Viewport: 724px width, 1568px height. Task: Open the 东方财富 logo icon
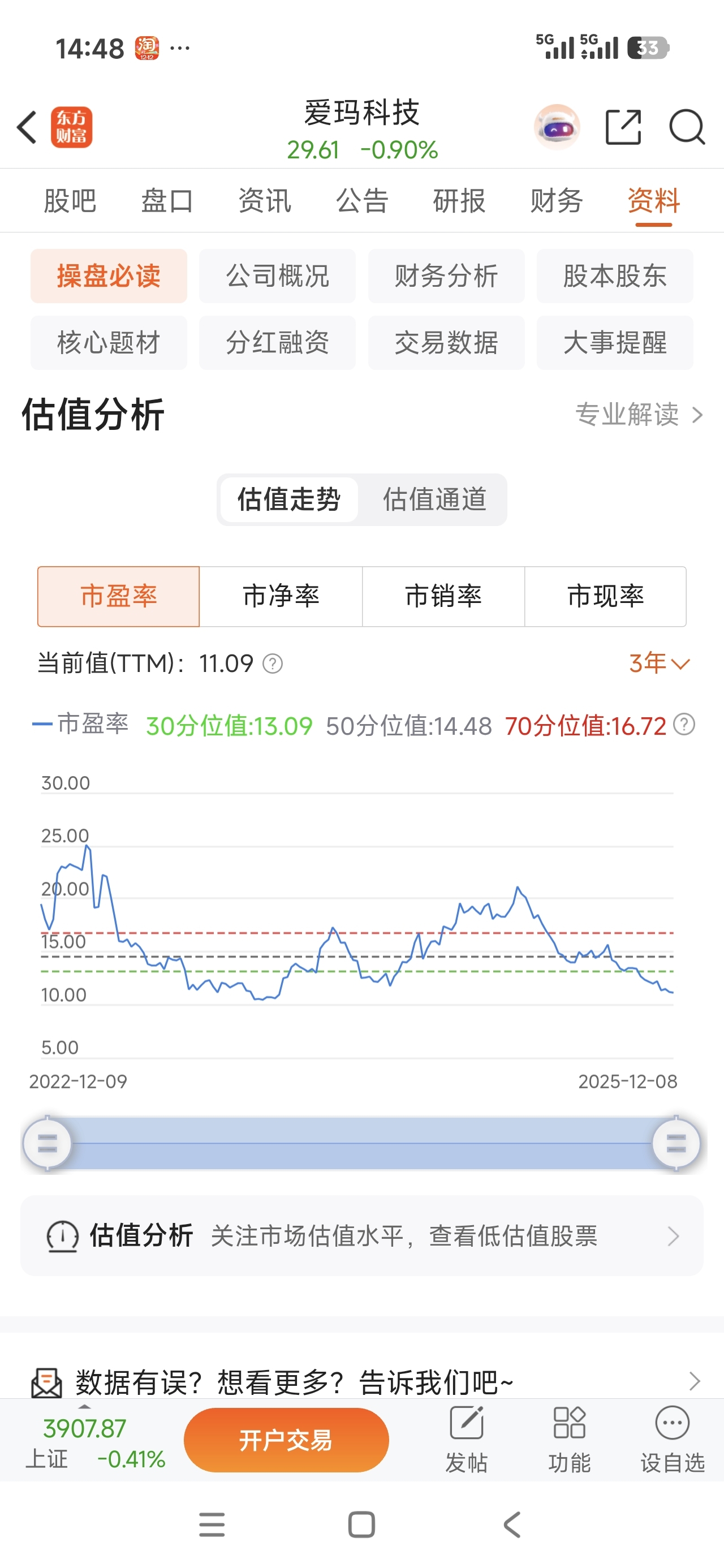coord(71,127)
